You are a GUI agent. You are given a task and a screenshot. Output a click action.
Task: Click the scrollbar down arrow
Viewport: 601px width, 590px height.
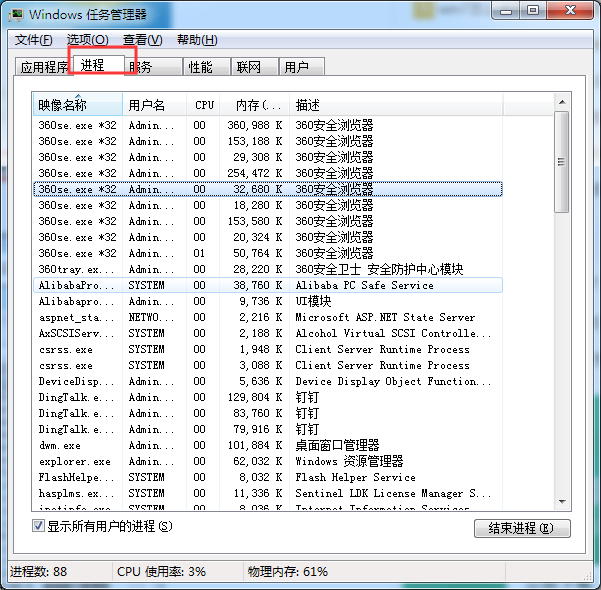[562, 501]
